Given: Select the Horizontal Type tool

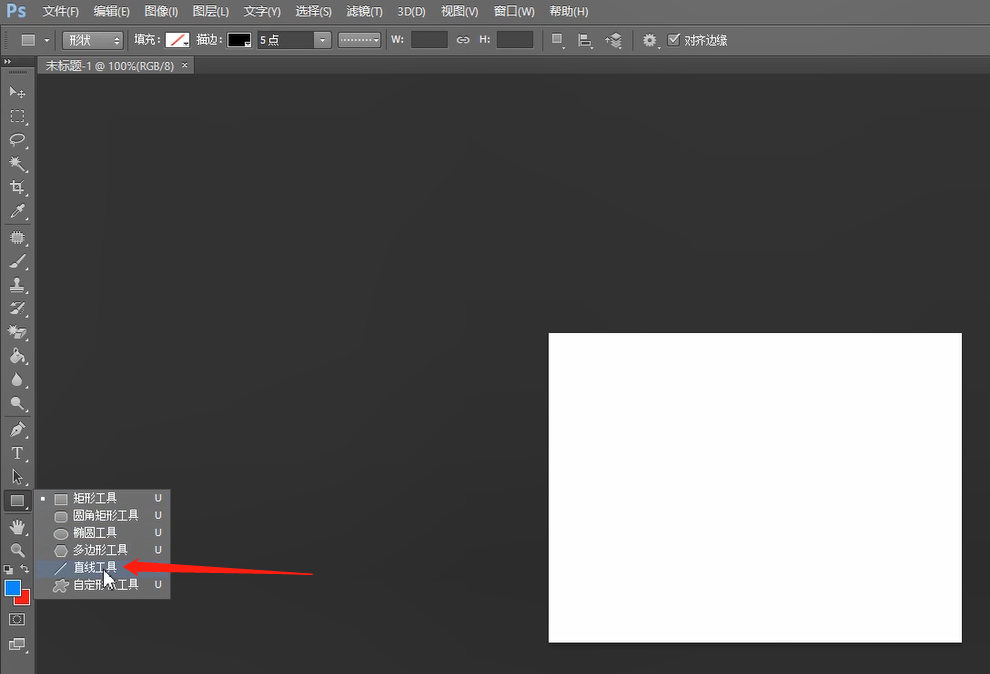Looking at the screenshot, I should tap(18, 453).
